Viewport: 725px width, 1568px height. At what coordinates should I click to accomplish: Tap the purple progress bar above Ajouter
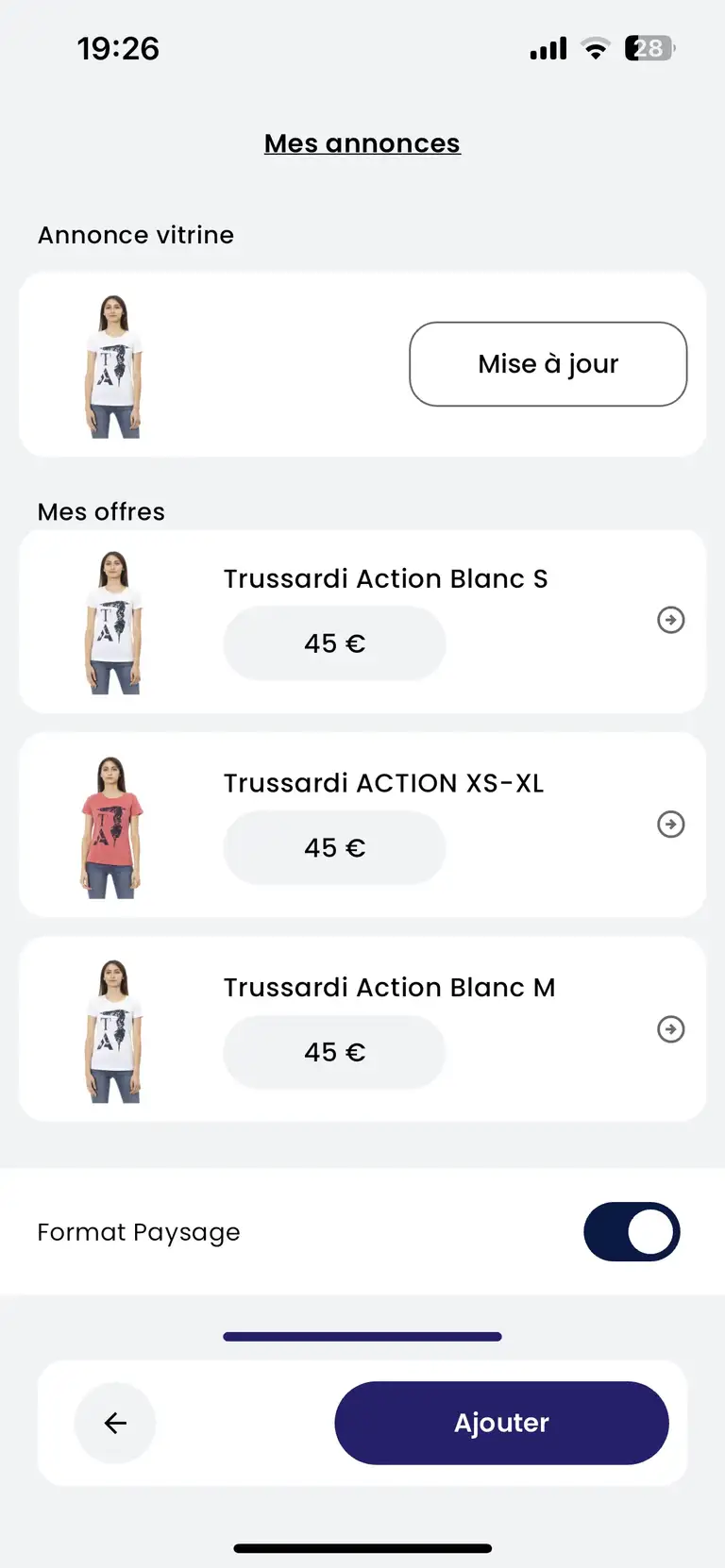tap(362, 1337)
